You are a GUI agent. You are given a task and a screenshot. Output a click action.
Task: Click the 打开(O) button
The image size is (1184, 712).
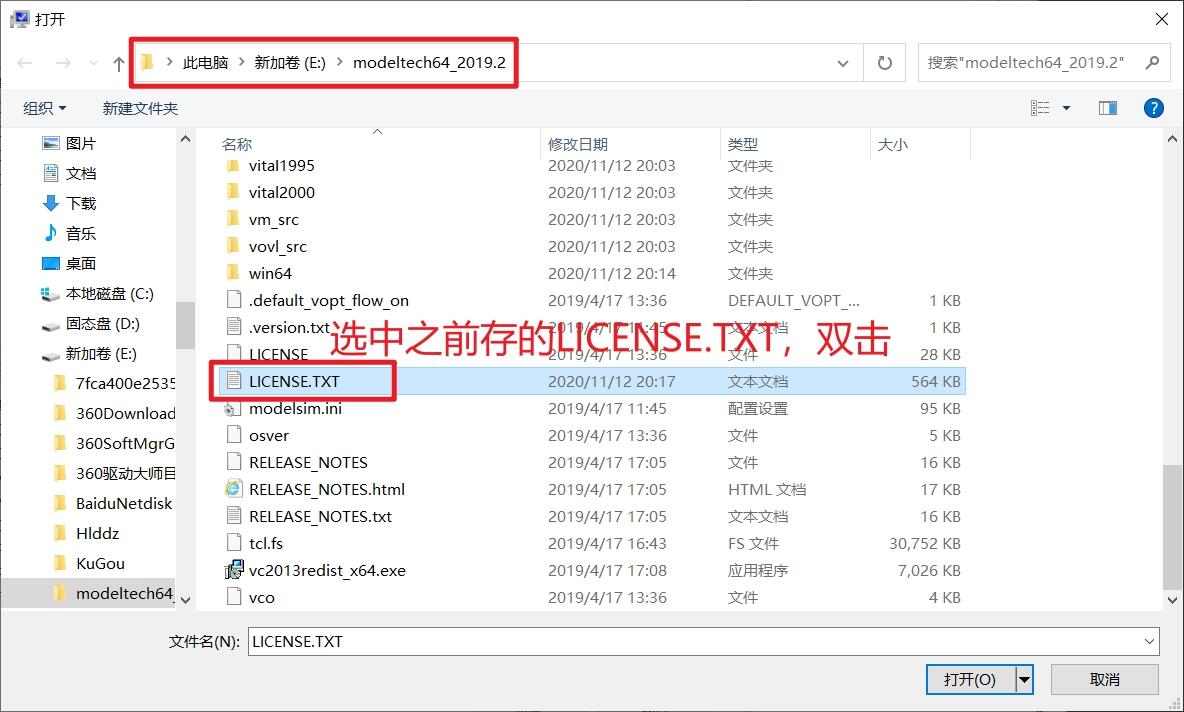pos(970,680)
